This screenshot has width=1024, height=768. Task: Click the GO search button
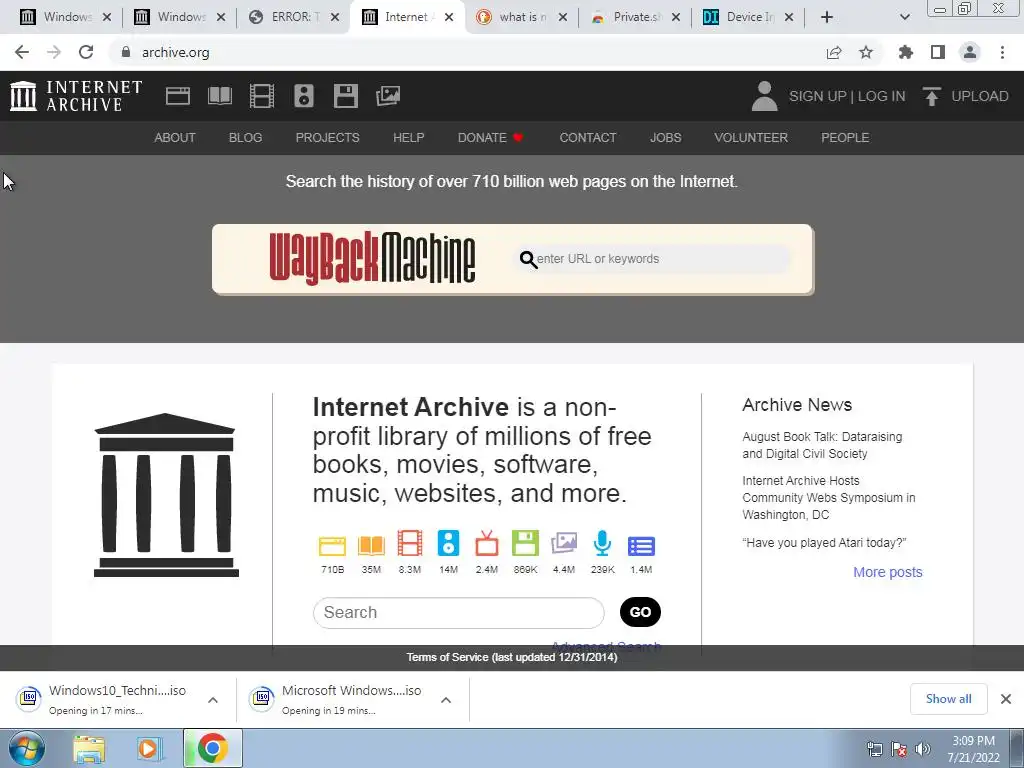(x=640, y=612)
